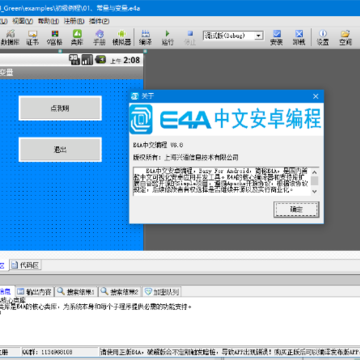Click inside the About description text box
Image resolution: width=360 pixels, height=360 pixels.
[x=222, y=182]
